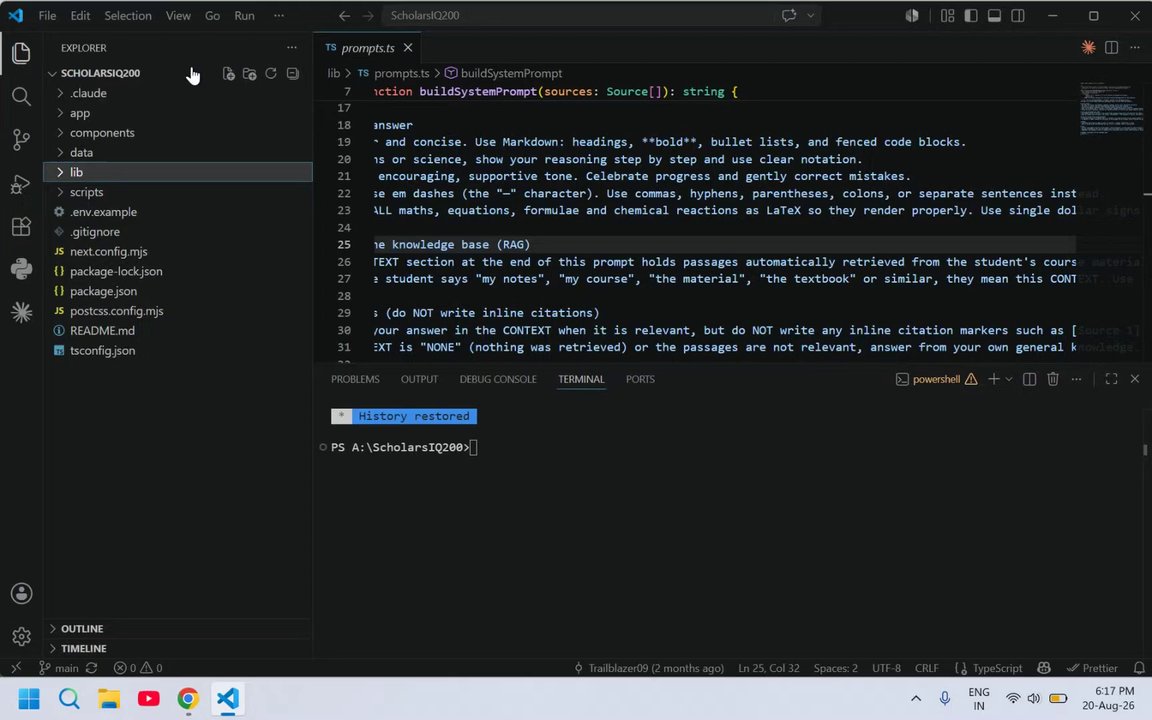Expand the lib folder
The image size is (1152, 720).
click(60, 172)
